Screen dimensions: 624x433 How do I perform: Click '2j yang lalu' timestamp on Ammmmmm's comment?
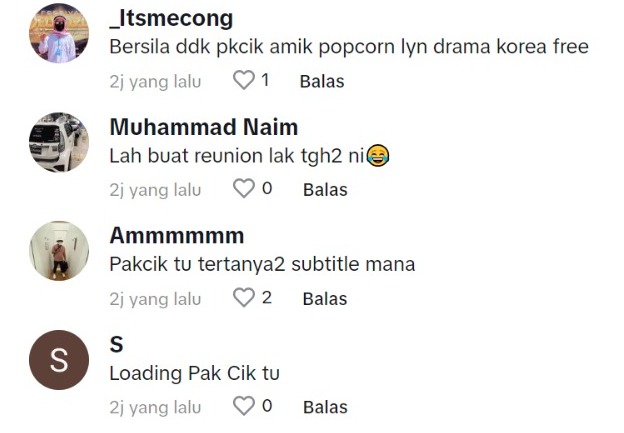[155, 298]
